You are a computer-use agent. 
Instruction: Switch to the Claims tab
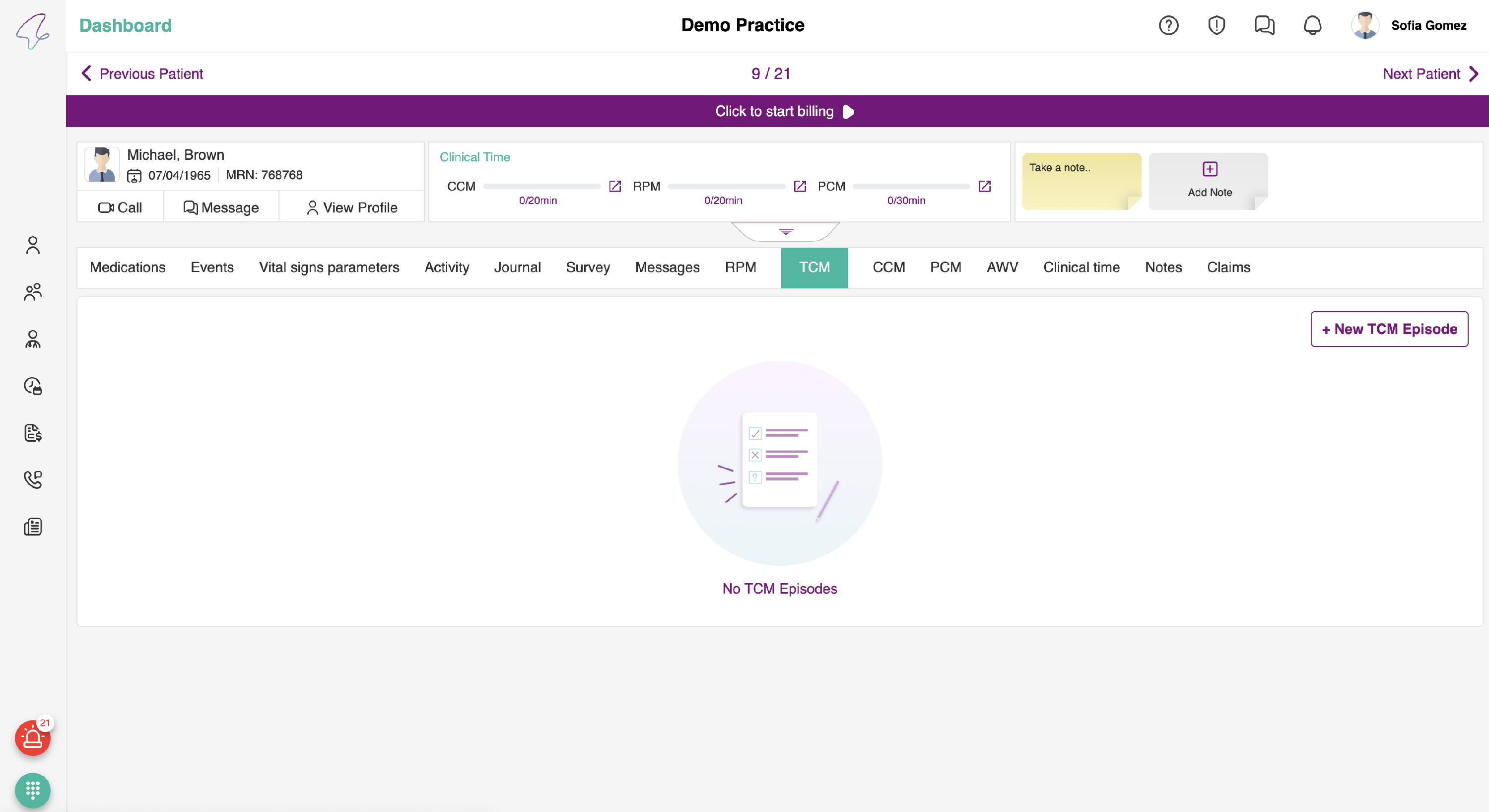pos(1228,268)
